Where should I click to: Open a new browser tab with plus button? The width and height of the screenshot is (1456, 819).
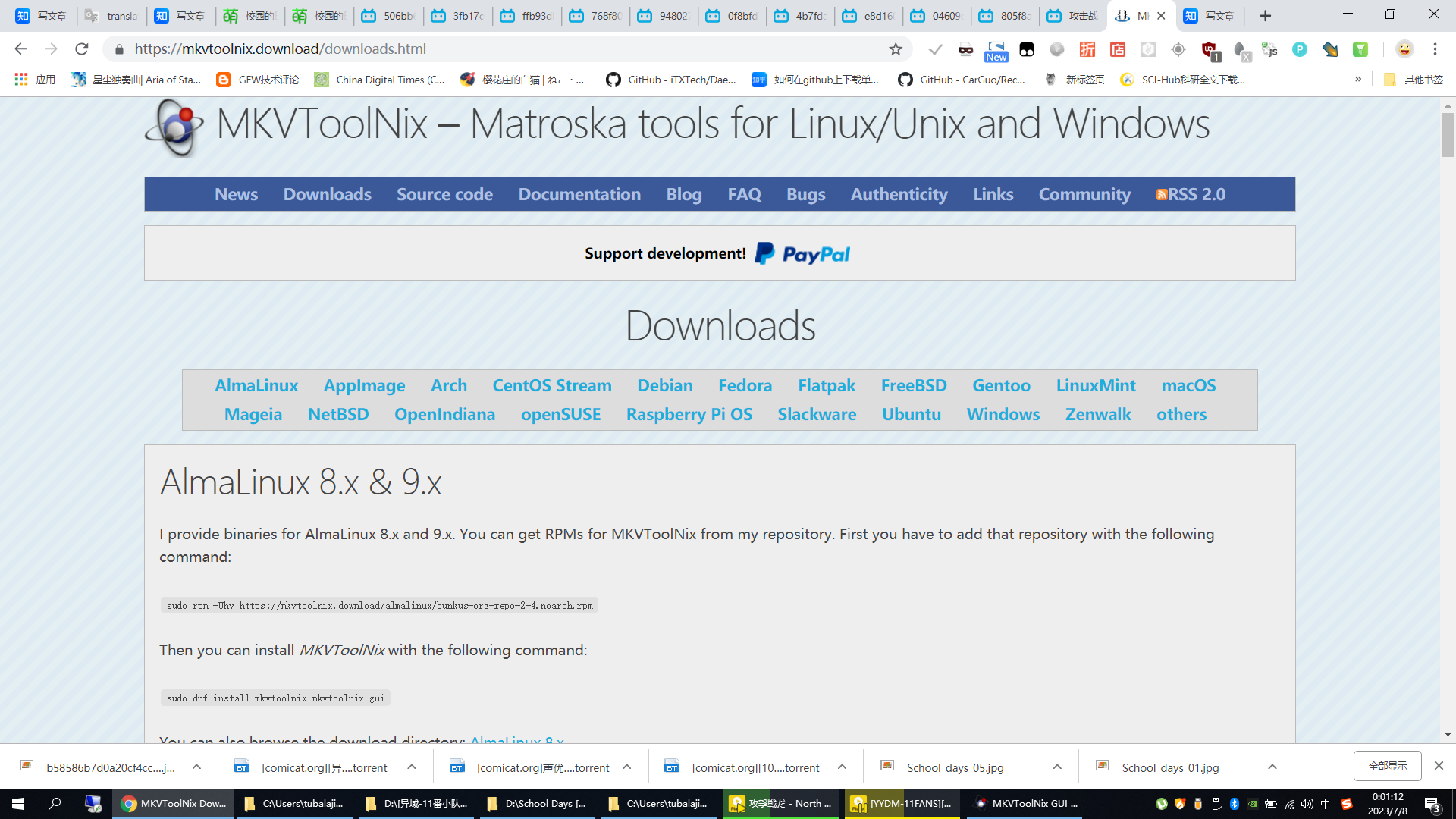(x=1265, y=16)
